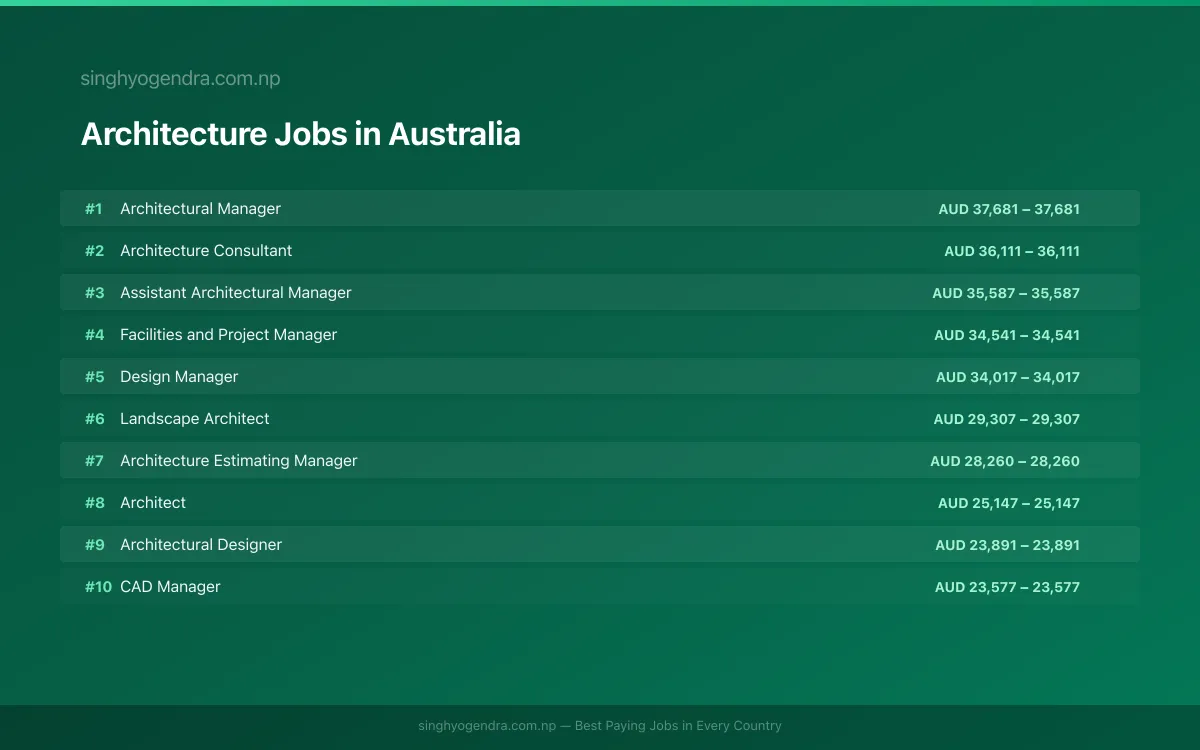Screen dimensions: 1200x750
Task: Select the 'Landscape Architect' job title
Action: point(195,419)
